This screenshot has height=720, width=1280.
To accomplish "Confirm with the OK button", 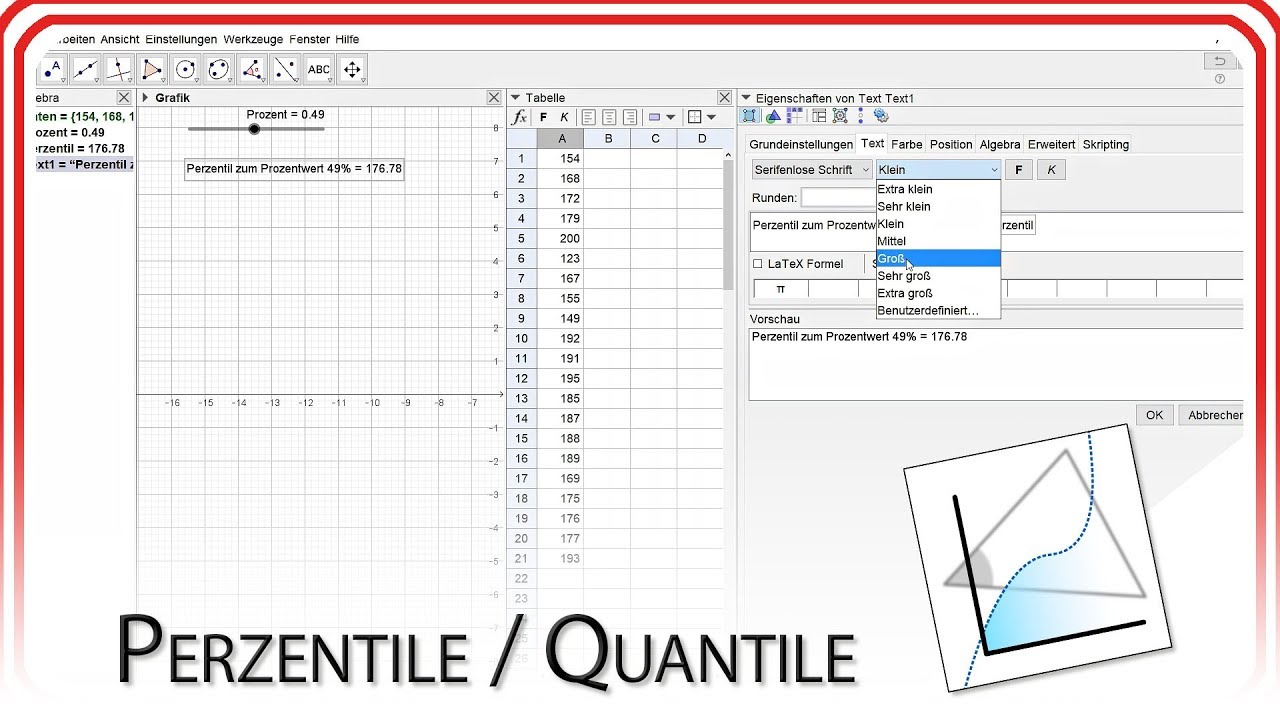I will tap(1154, 415).
